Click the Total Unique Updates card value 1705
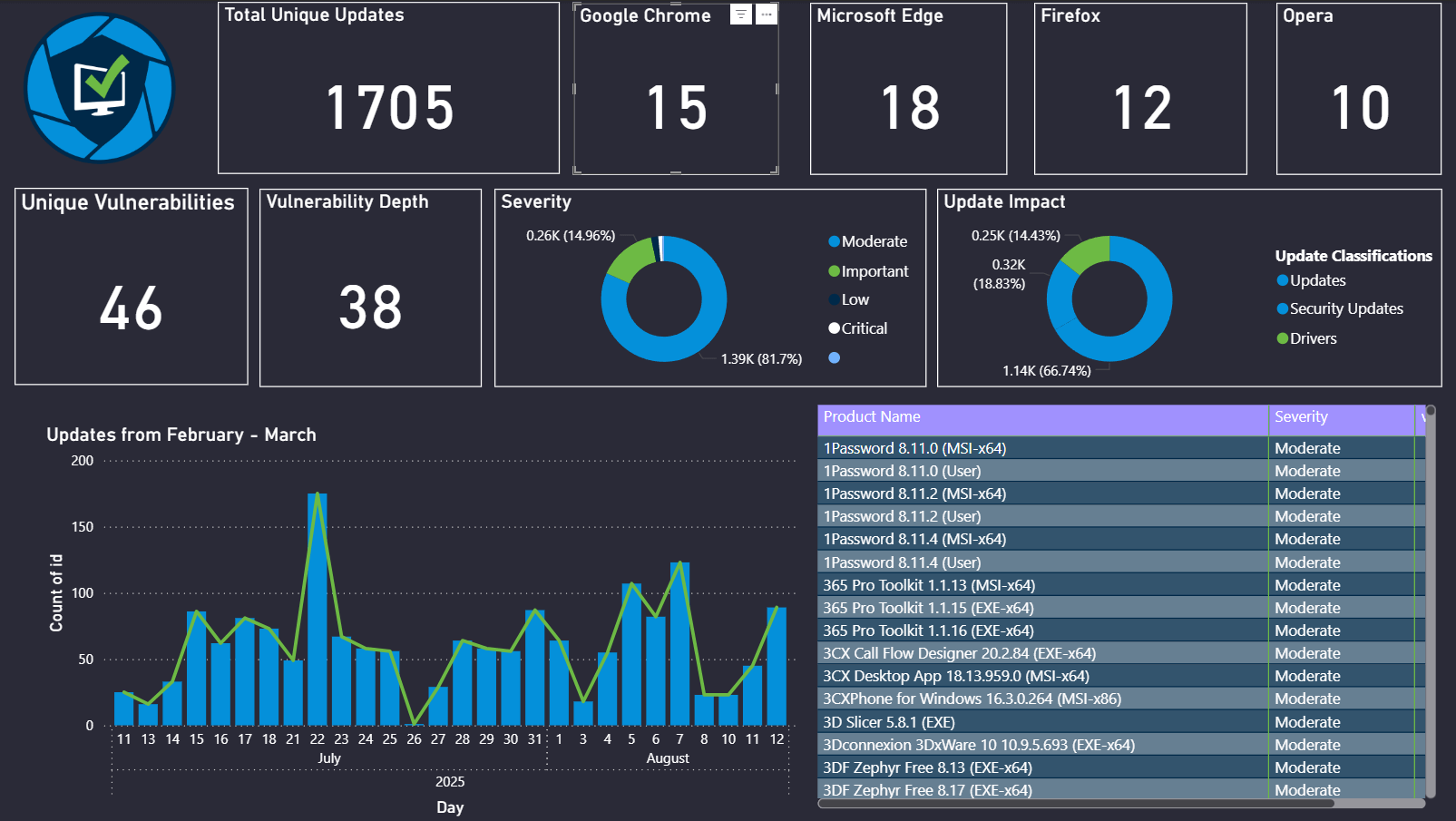This screenshot has height=821, width=1456. [x=390, y=108]
